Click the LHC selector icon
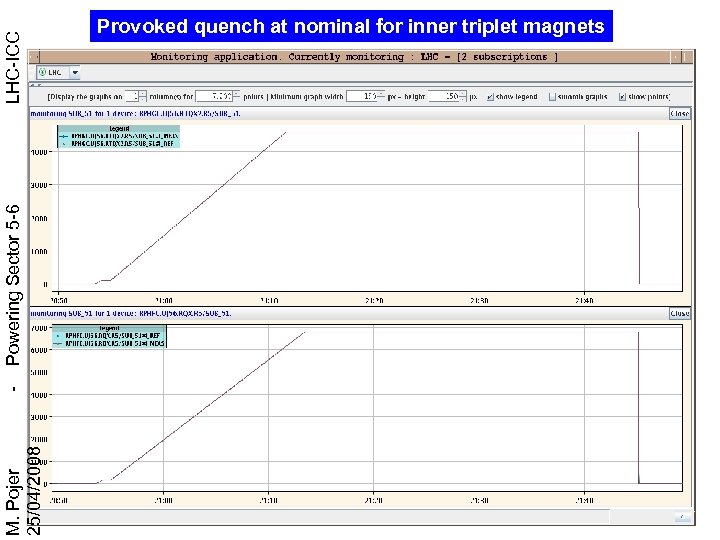 (42, 72)
